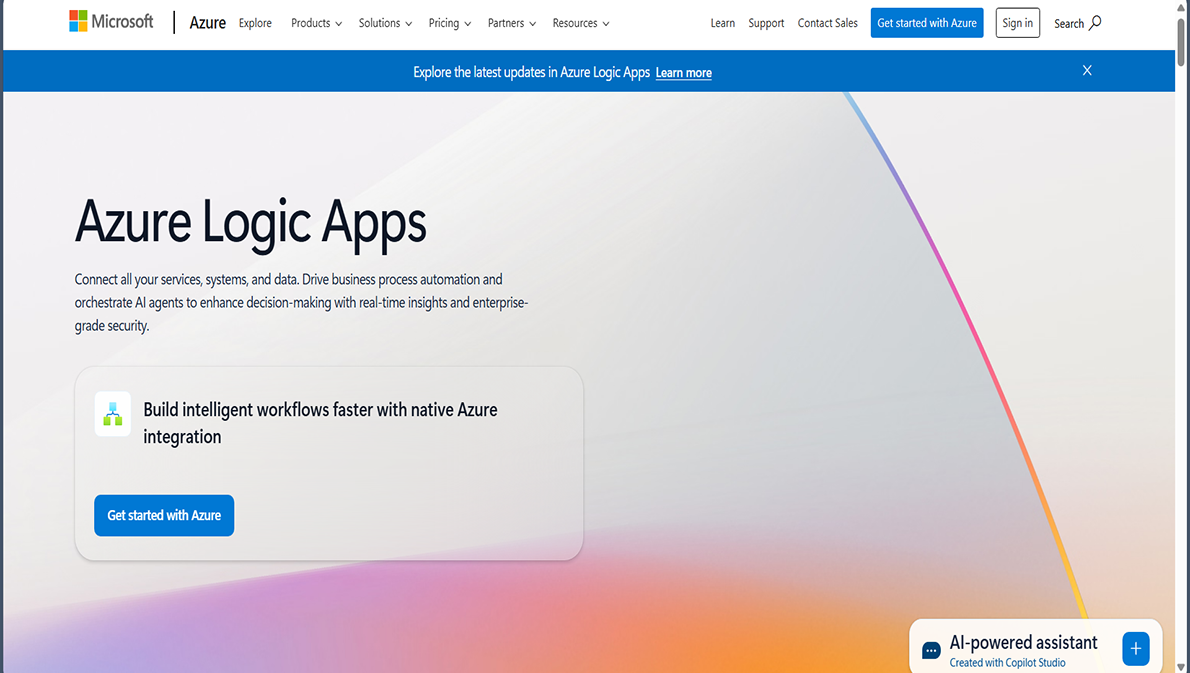
Task: Click the AI assistant chat bubble icon
Action: pos(931,650)
